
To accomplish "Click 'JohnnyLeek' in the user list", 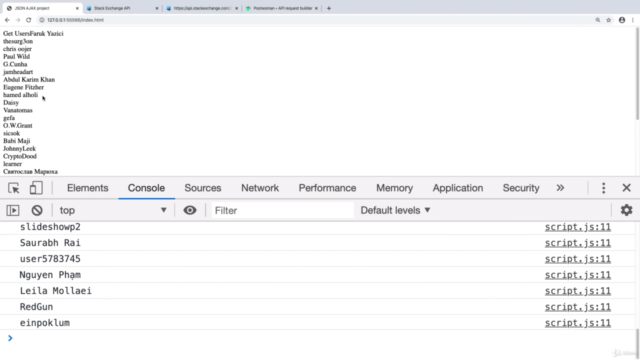I will tap(20, 149).
